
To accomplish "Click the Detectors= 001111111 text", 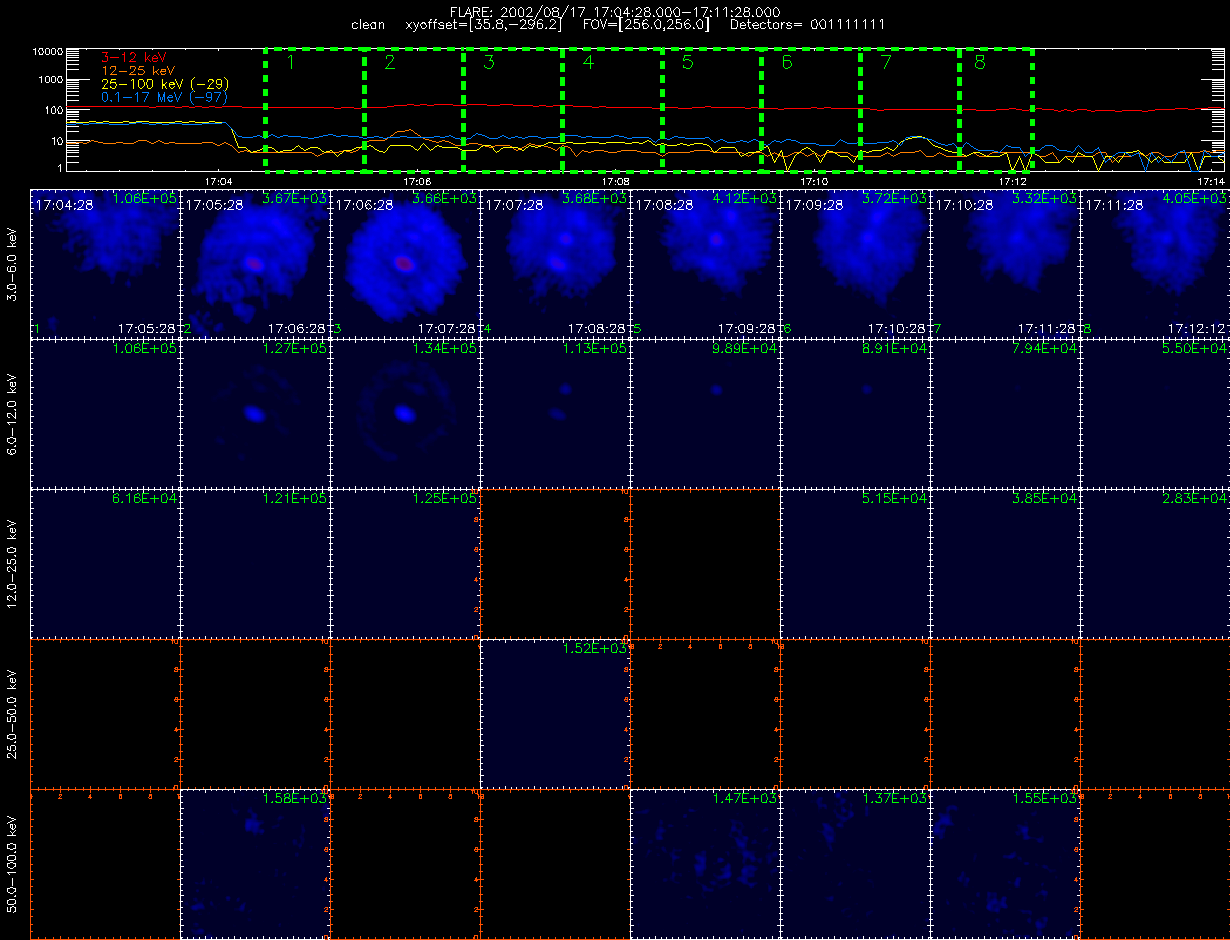I will coord(808,24).
